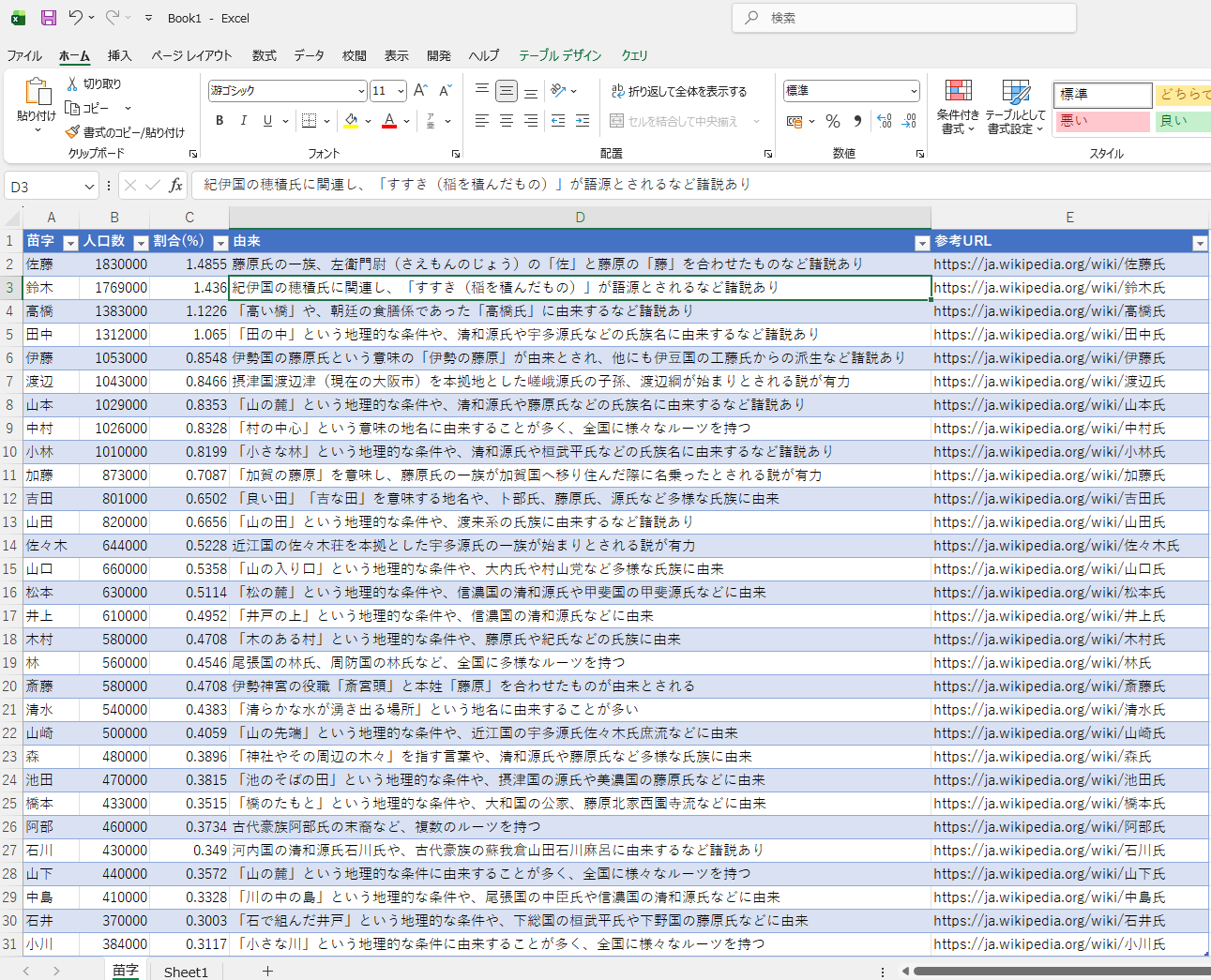This screenshot has height=980, width=1211.
Task: Click the yellow fill color button
Action: [351, 121]
